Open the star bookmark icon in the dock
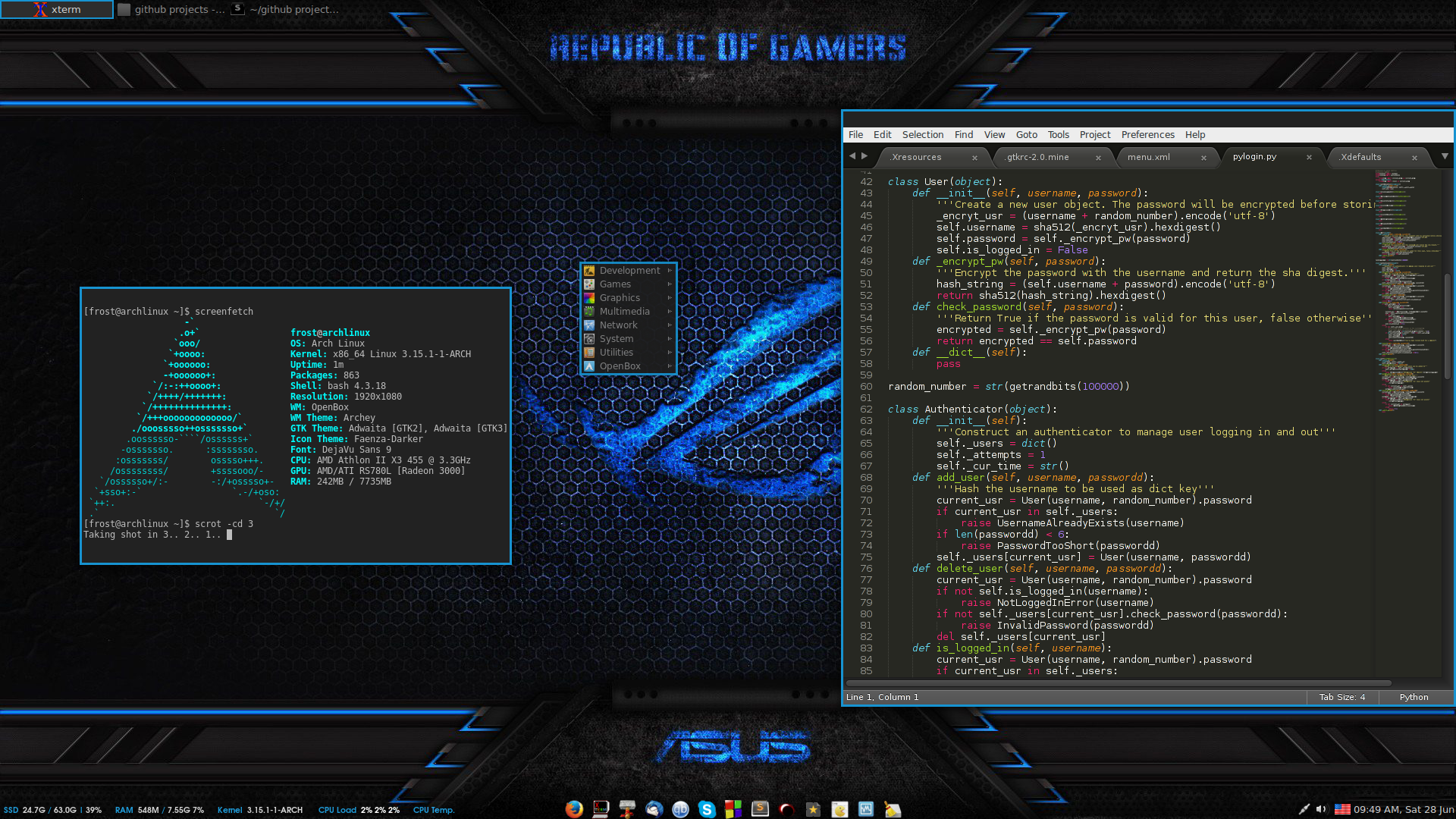The width and height of the screenshot is (1456, 819). [x=813, y=809]
